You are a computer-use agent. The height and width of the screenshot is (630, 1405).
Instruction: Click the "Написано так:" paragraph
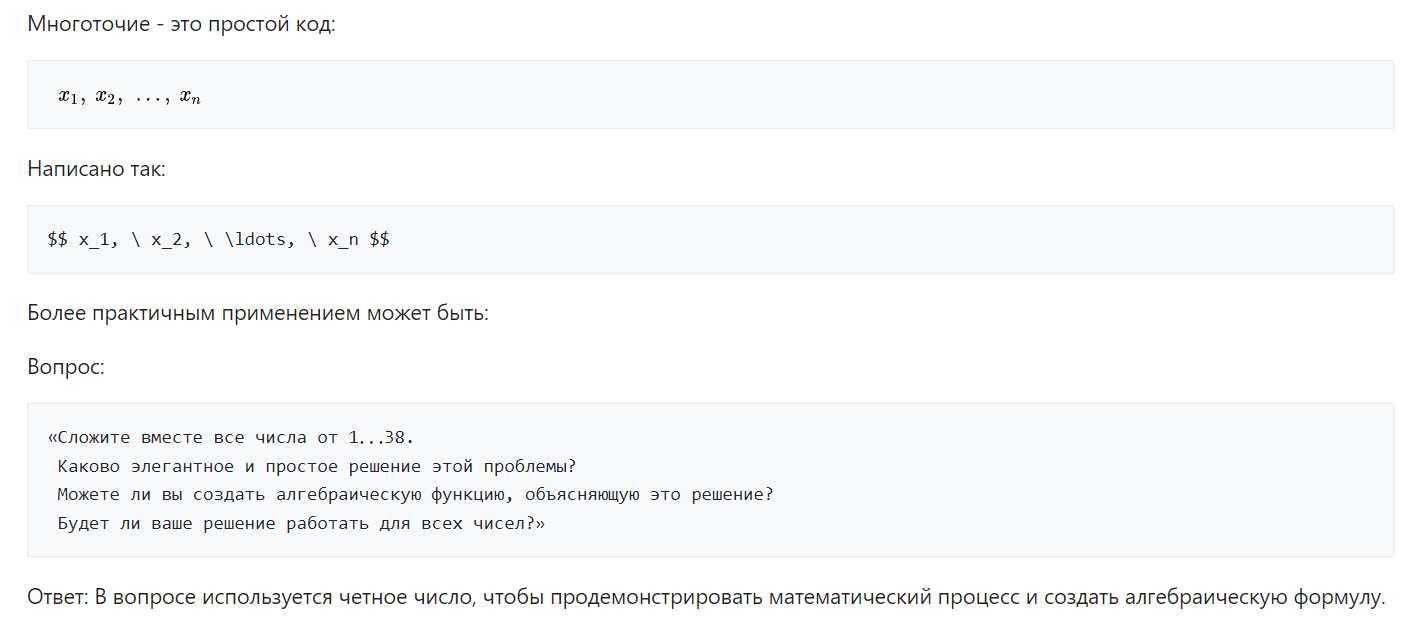(x=96, y=168)
